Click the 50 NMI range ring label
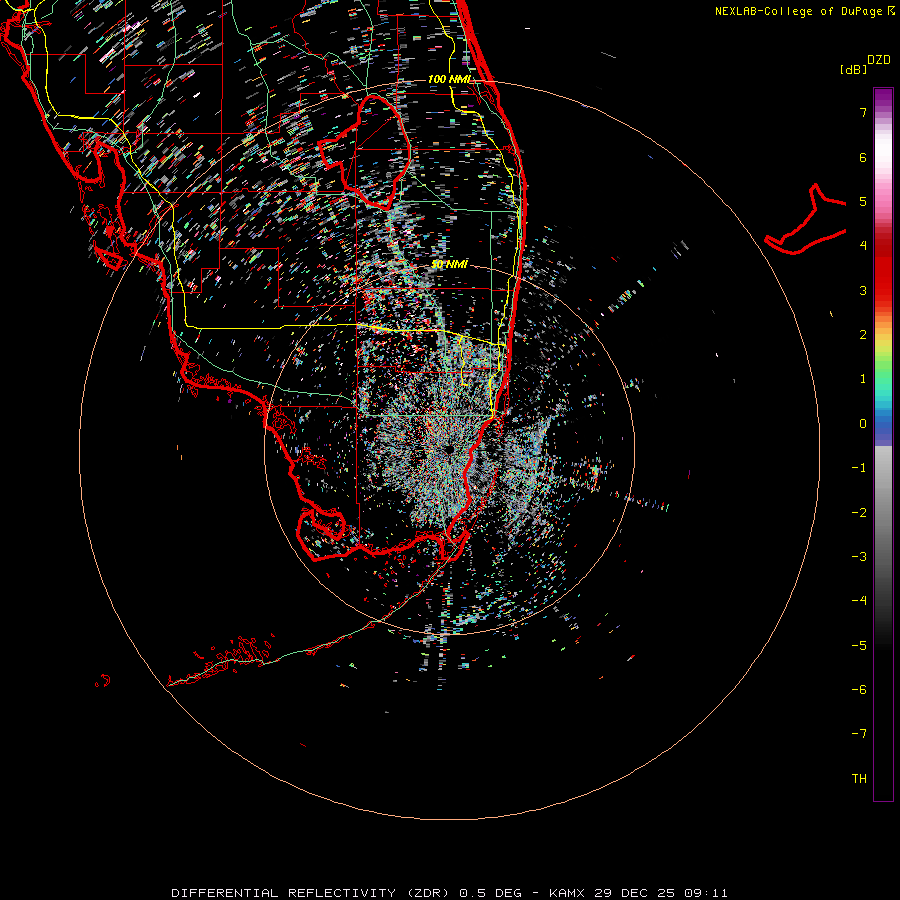Screen dimensions: 900x900 coord(449,264)
